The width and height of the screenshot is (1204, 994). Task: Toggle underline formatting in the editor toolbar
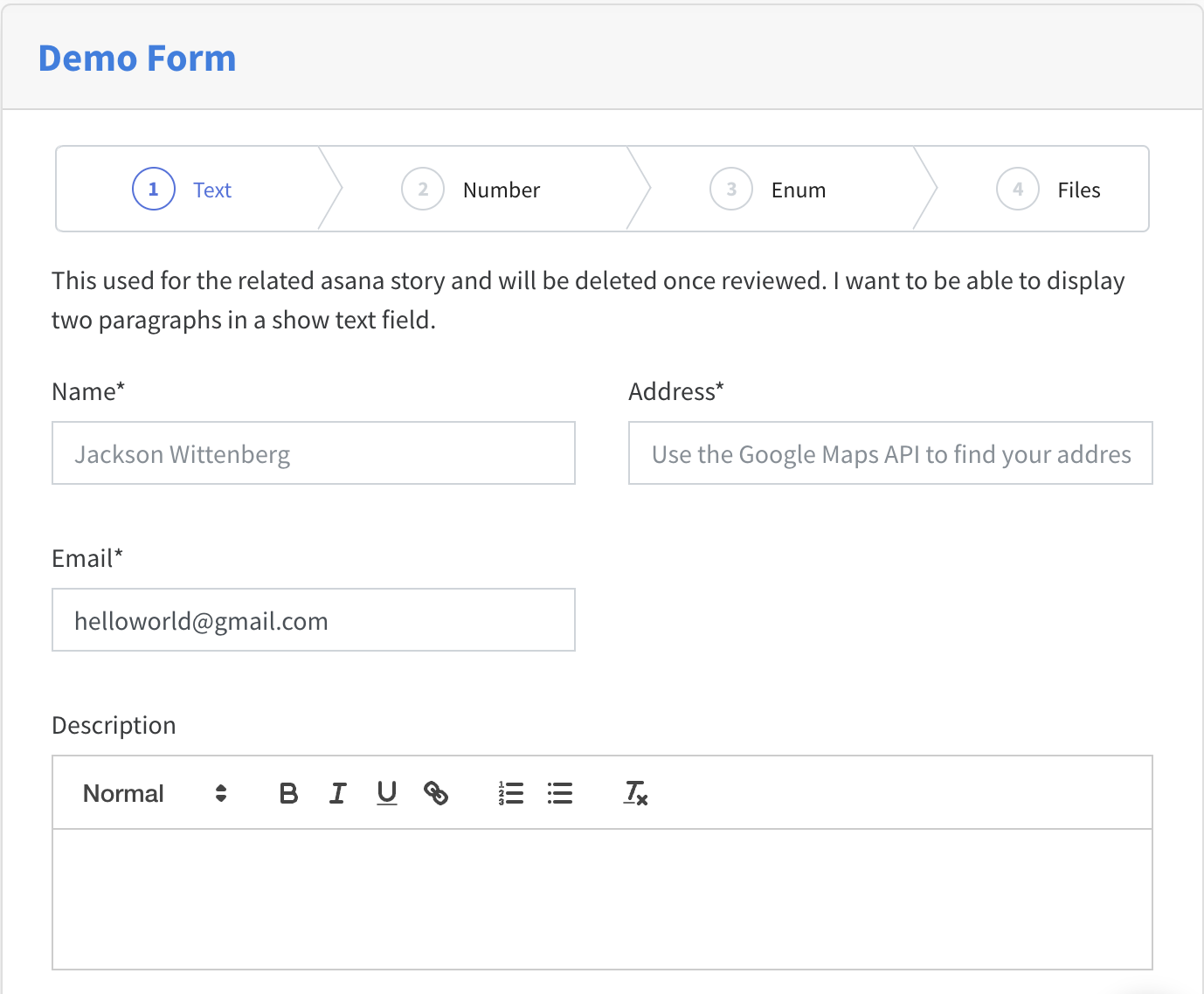click(x=387, y=793)
